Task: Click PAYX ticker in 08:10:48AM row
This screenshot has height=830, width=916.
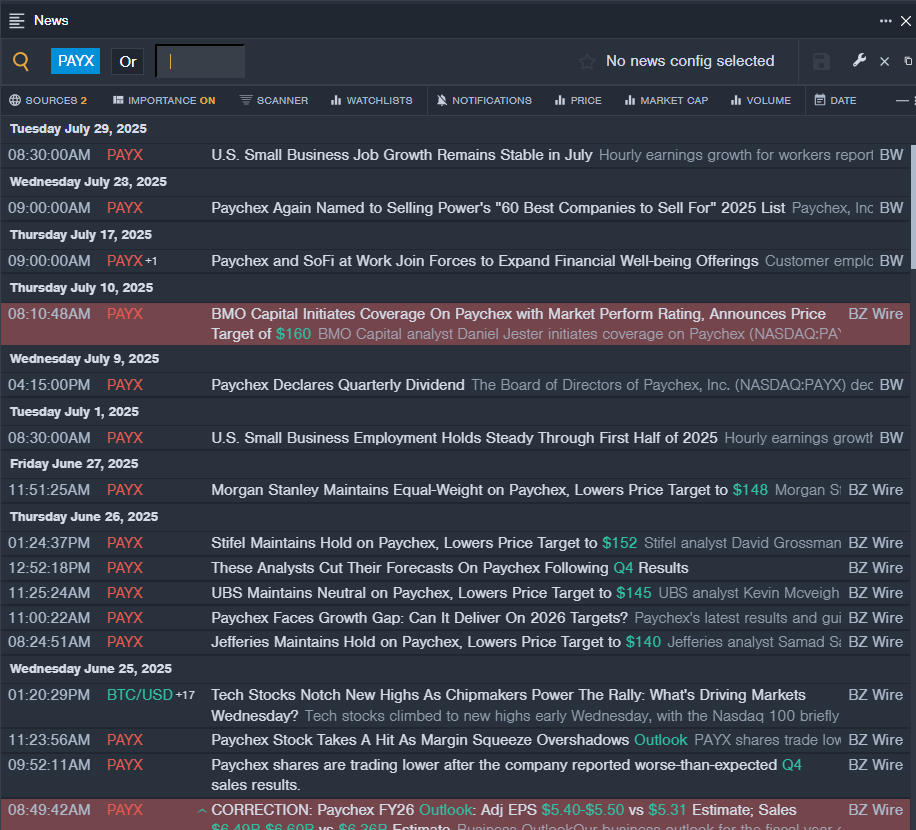Action: coord(125,314)
